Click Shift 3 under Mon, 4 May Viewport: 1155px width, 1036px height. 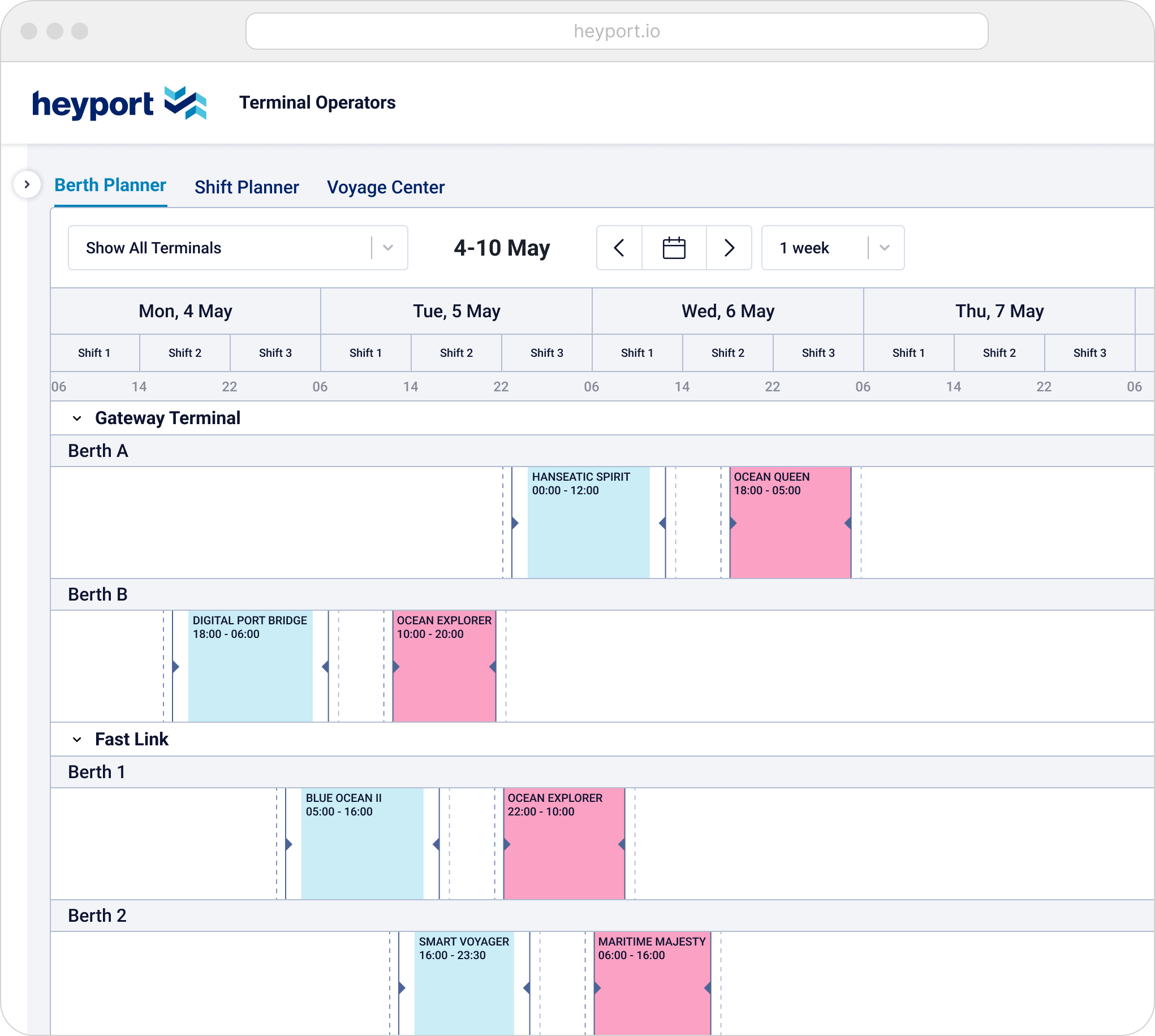[275, 353]
